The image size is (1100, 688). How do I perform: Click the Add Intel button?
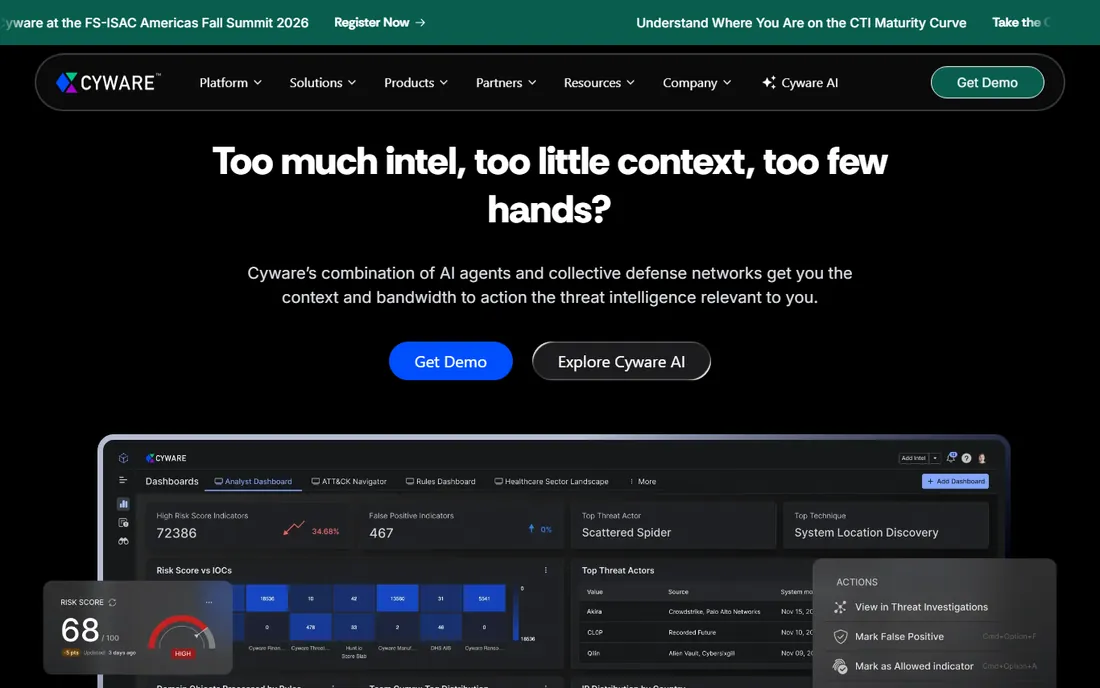point(913,458)
